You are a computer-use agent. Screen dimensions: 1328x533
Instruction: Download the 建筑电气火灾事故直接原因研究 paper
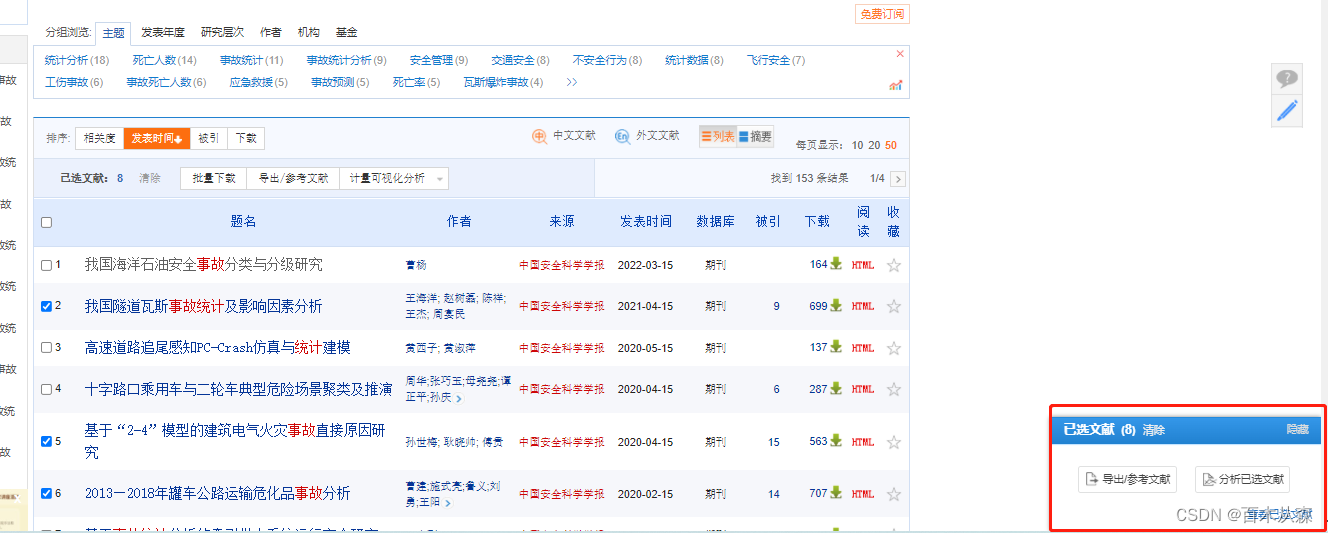[x=836, y=441]
